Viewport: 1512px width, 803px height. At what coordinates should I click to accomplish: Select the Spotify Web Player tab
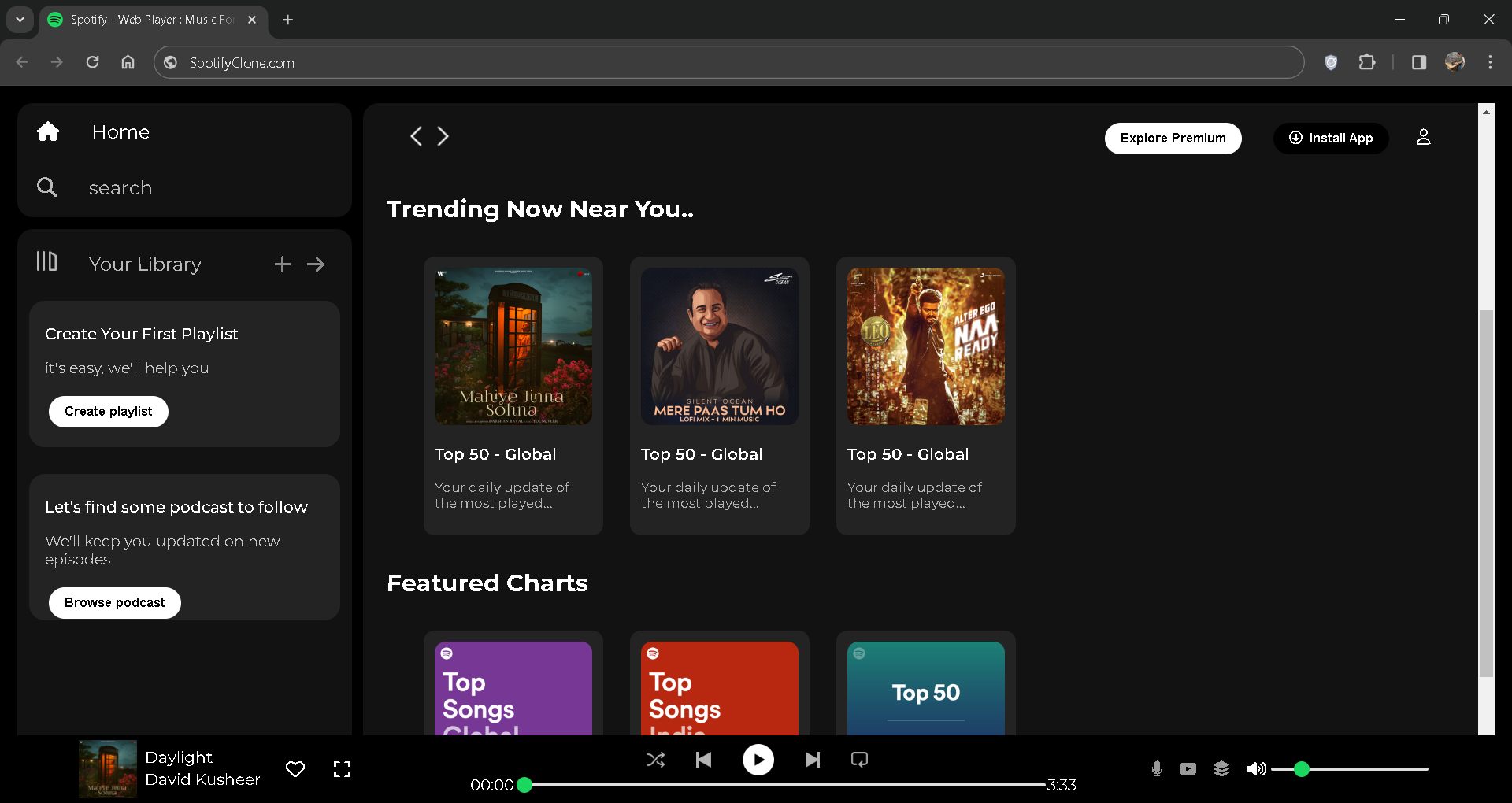point(153,20)
